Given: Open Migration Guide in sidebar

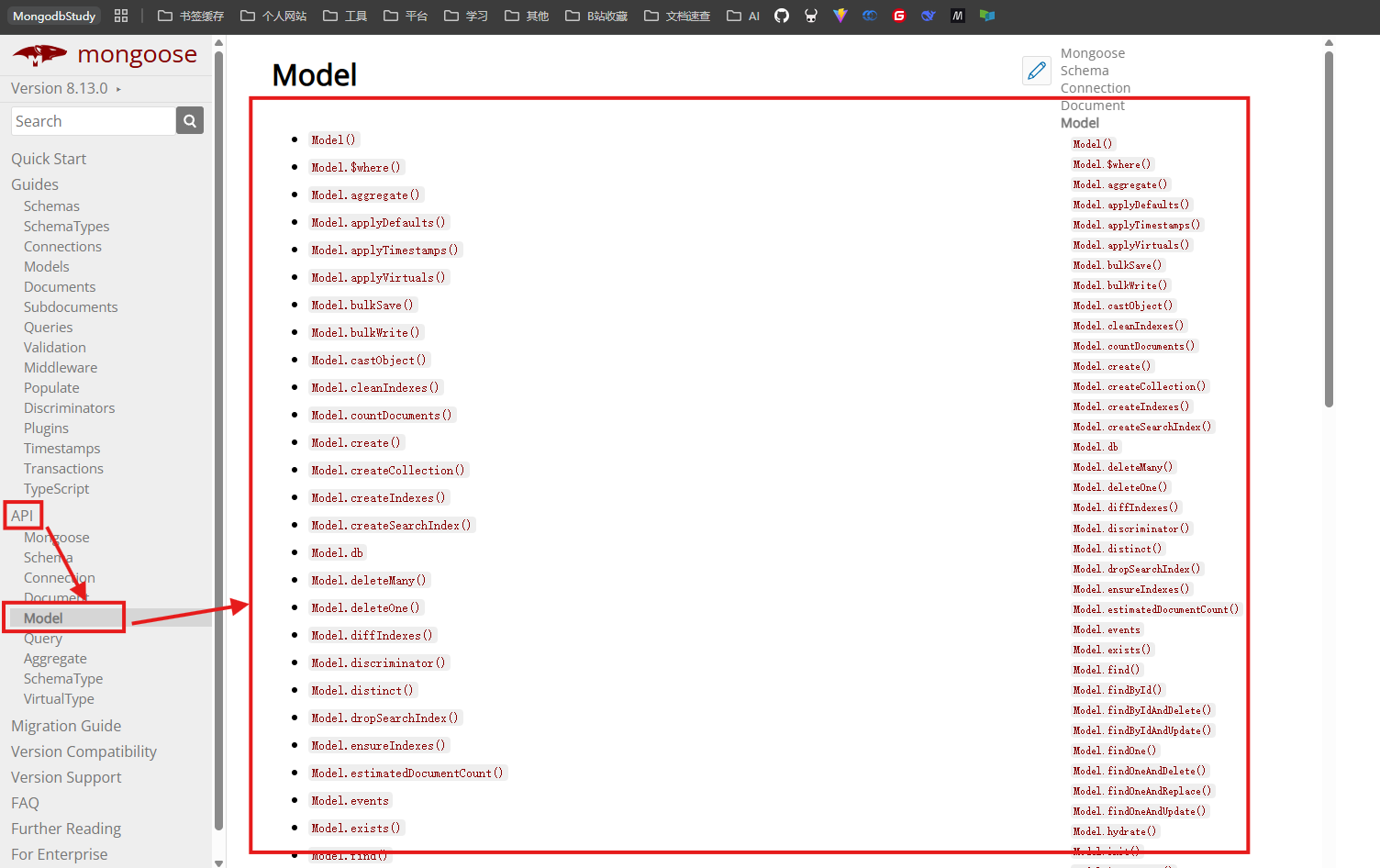Looking at the screenshot, I should point(66,726).
